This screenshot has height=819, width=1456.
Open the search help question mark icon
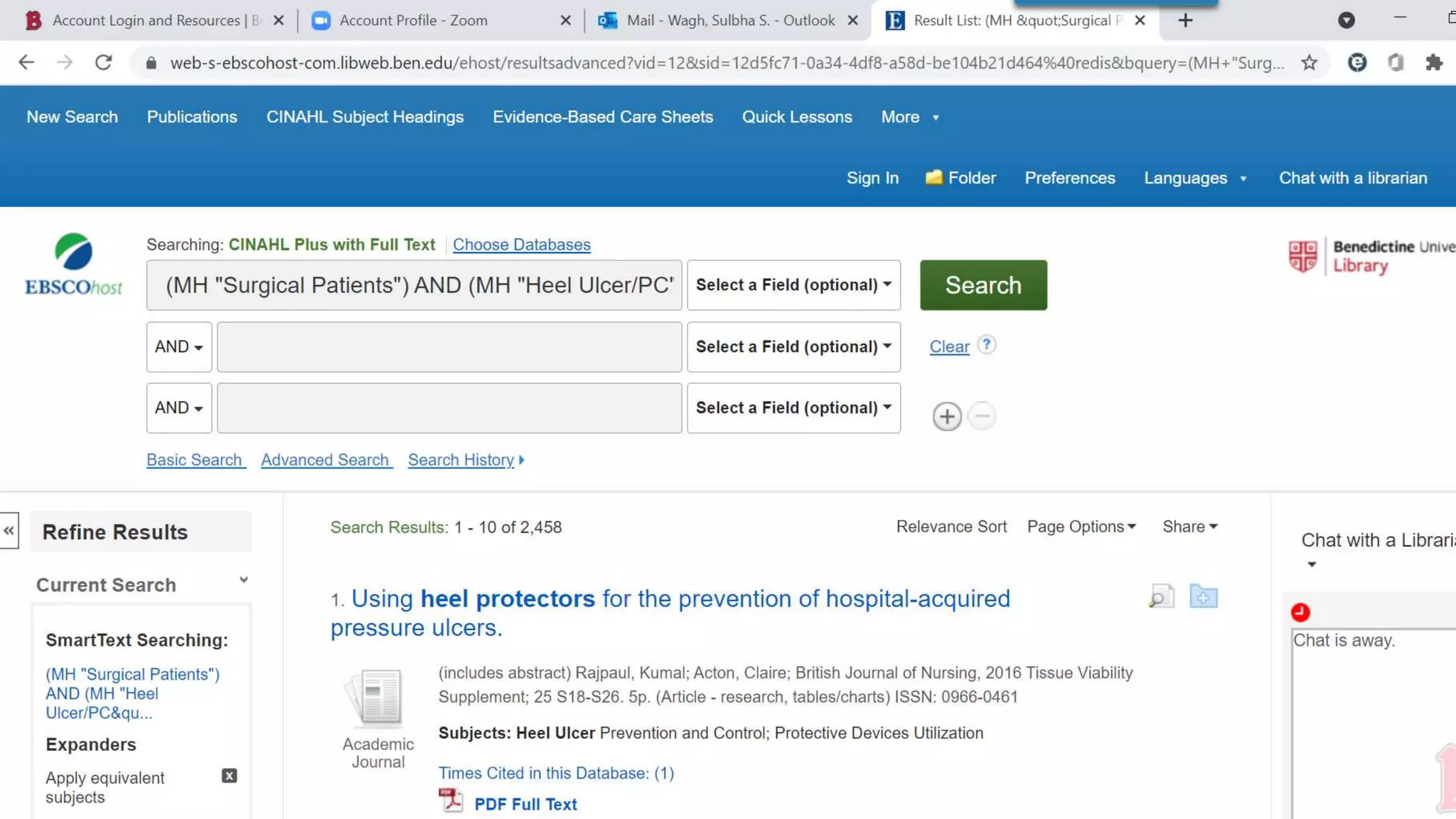pyautogui.click(x=986, y=345)
